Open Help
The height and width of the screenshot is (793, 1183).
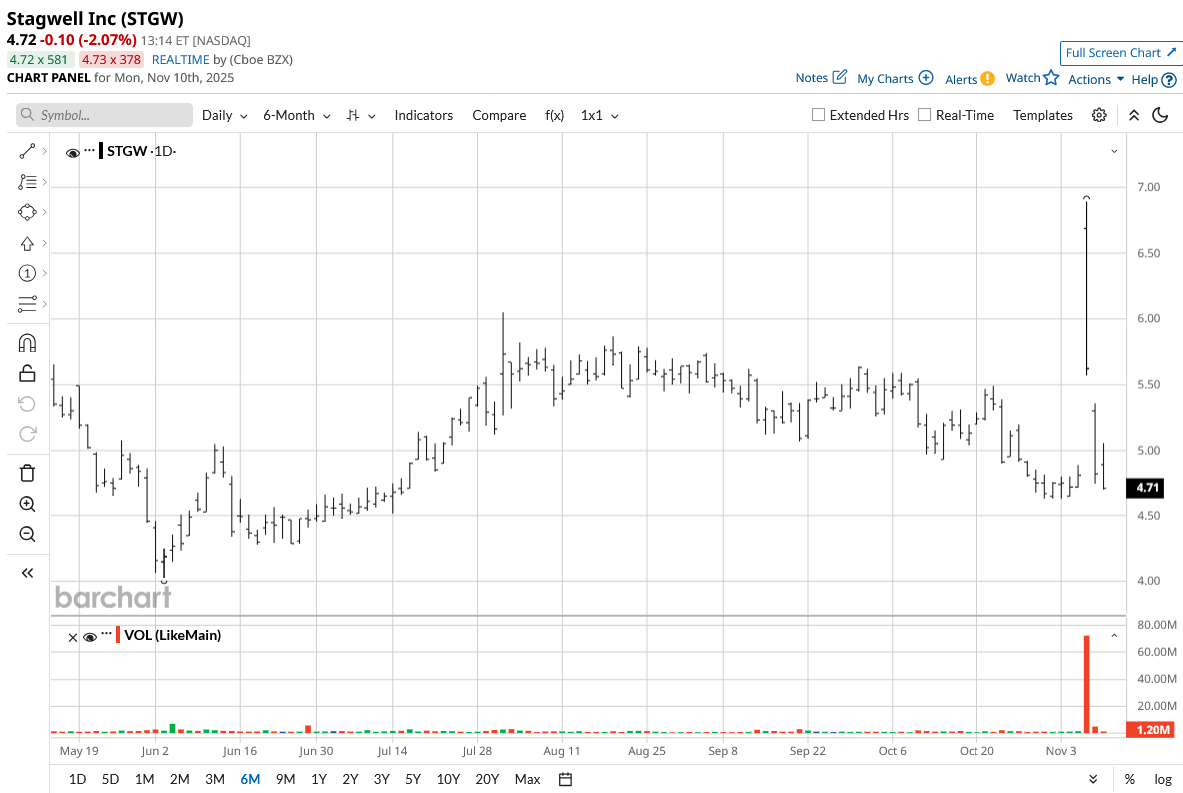(1154, 79)
